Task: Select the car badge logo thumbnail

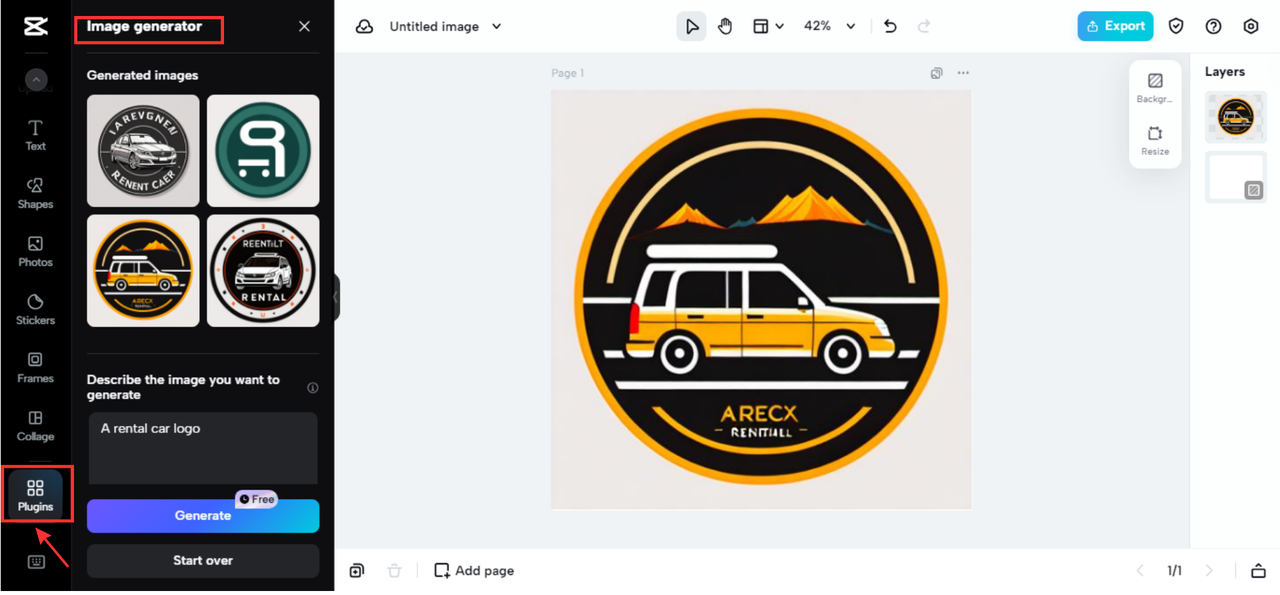Action: tap(143, 151)
